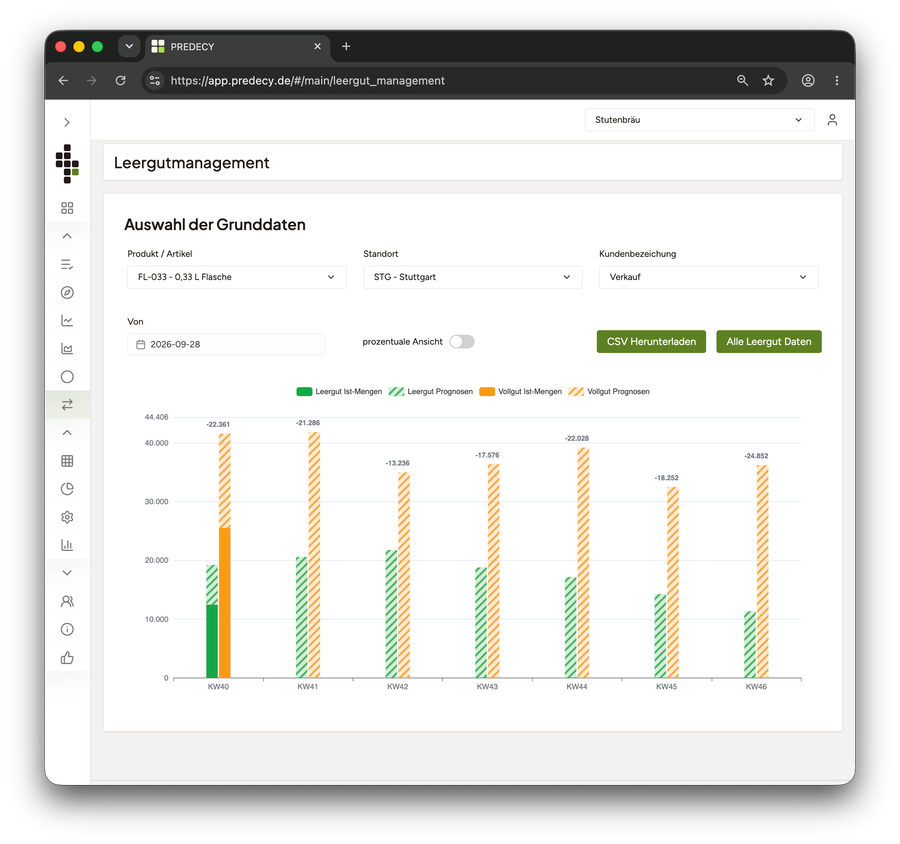900x844 pixels.
Task: Open the Stutenbräu company dropdown
Action: tap(699, 120)
